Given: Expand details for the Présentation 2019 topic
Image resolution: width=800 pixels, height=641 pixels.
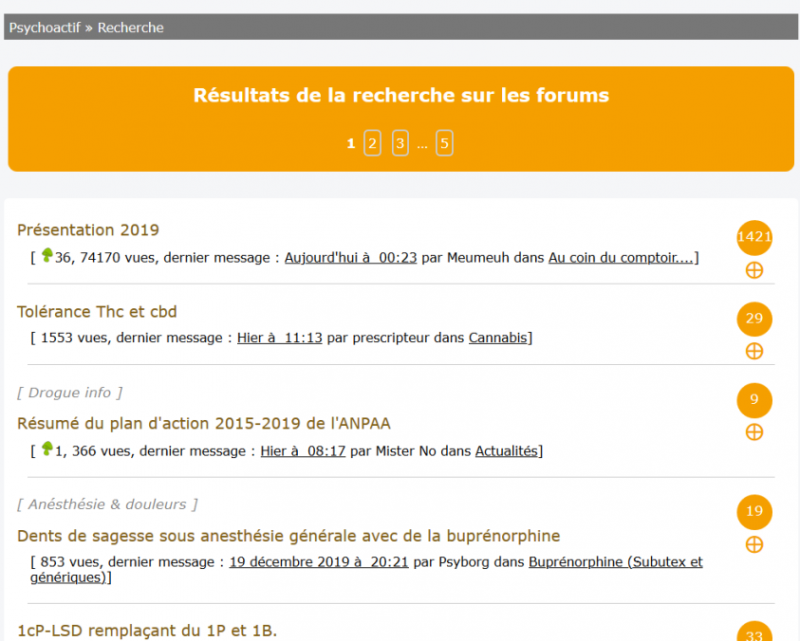Looking at the screenshot, I should pos(754,270).
